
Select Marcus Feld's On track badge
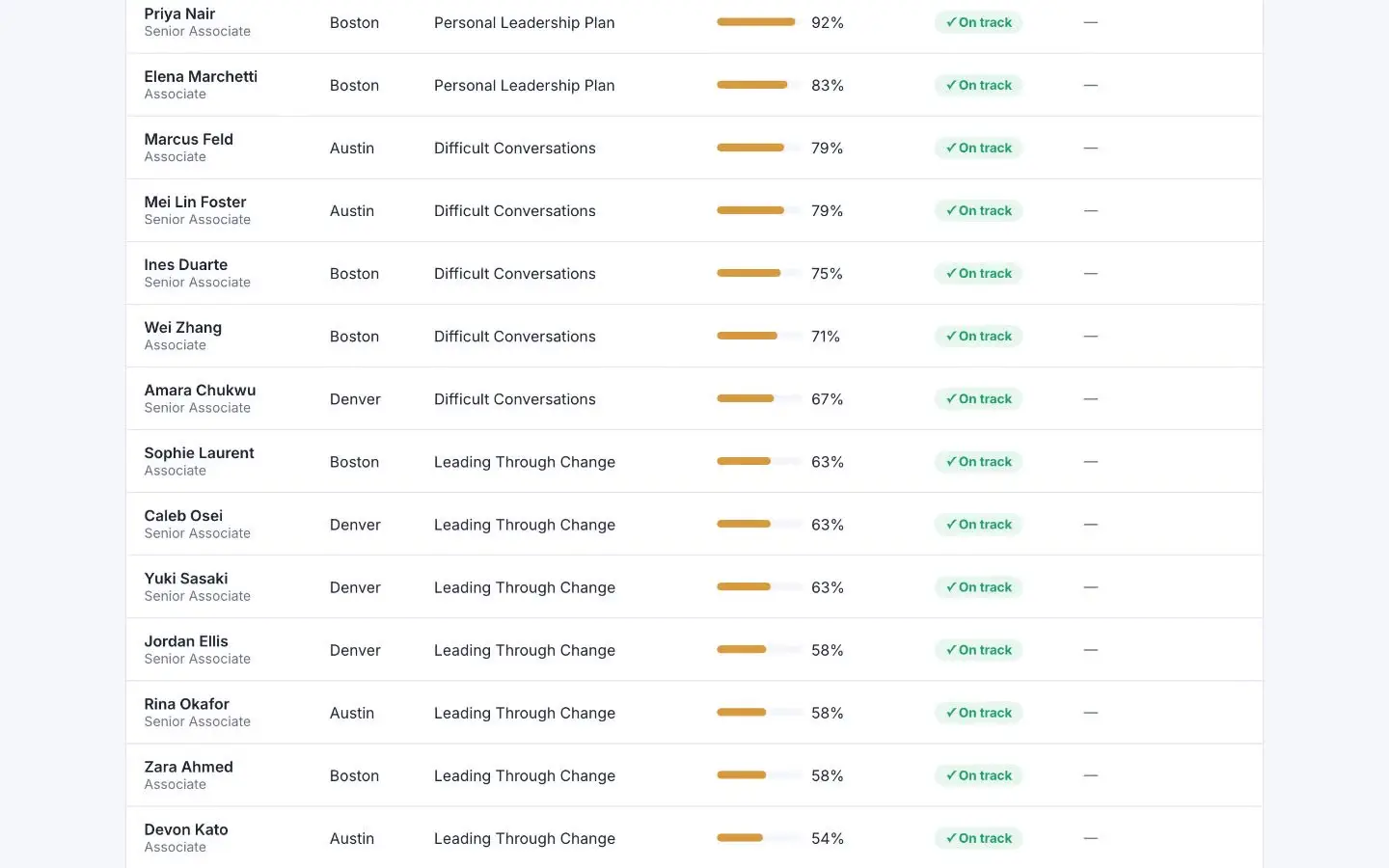(978, 148)
